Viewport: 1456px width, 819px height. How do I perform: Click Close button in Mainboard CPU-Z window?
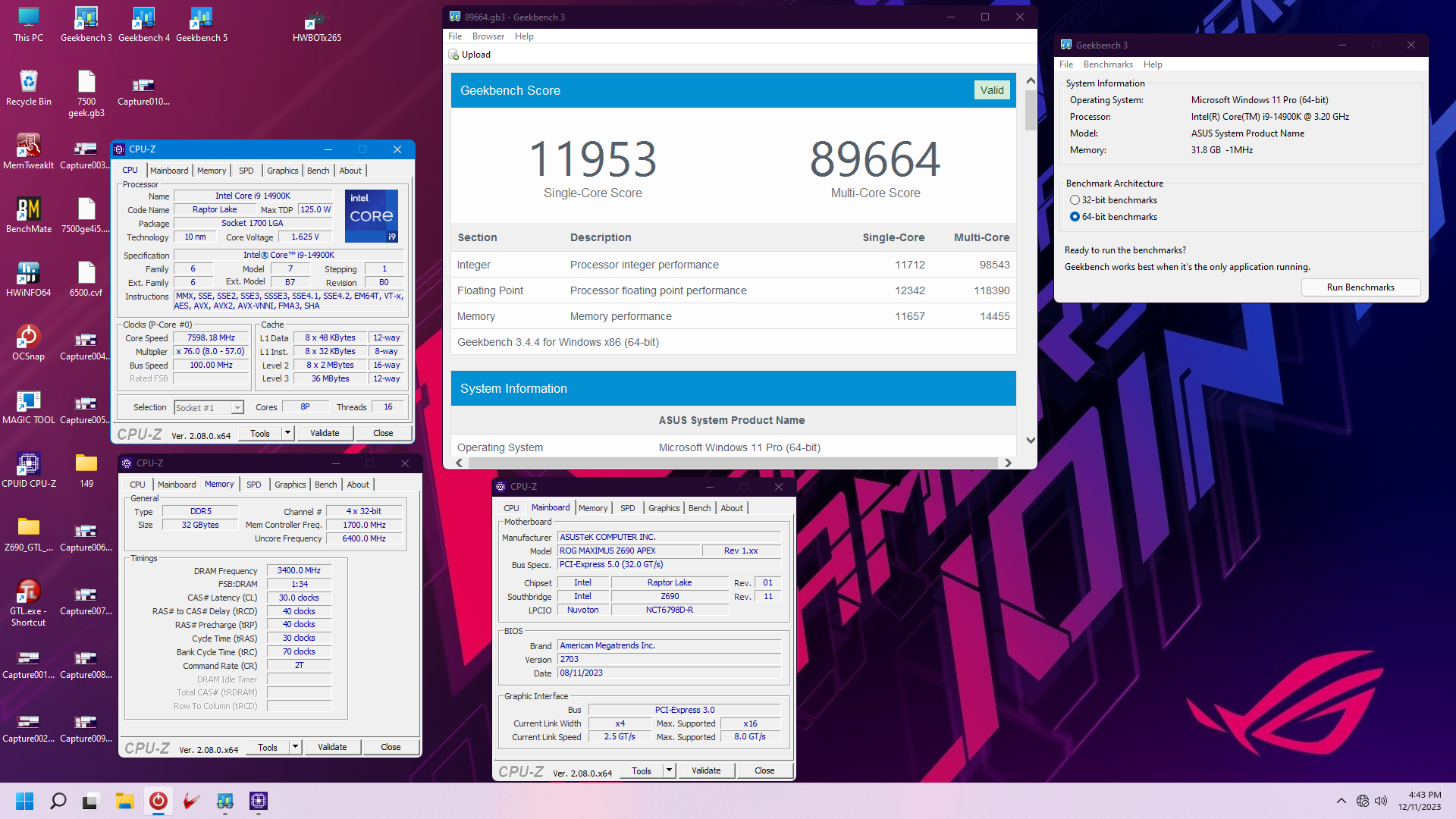coord(764,770)
